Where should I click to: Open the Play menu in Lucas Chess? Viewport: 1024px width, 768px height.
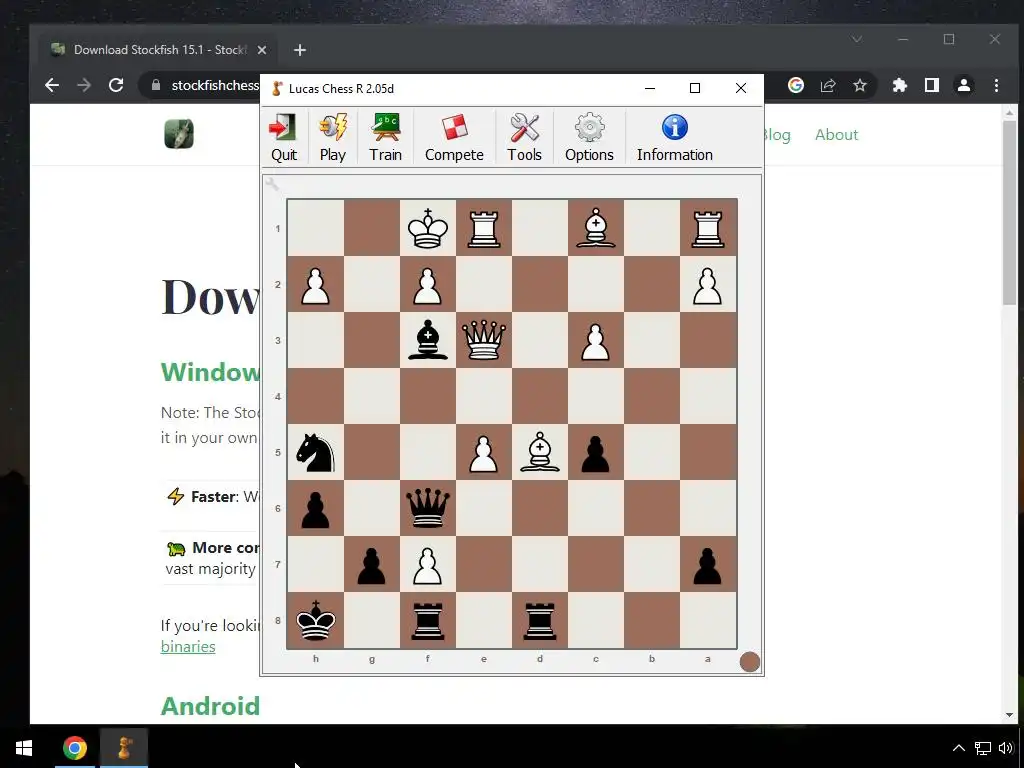(x=332, y=138)
